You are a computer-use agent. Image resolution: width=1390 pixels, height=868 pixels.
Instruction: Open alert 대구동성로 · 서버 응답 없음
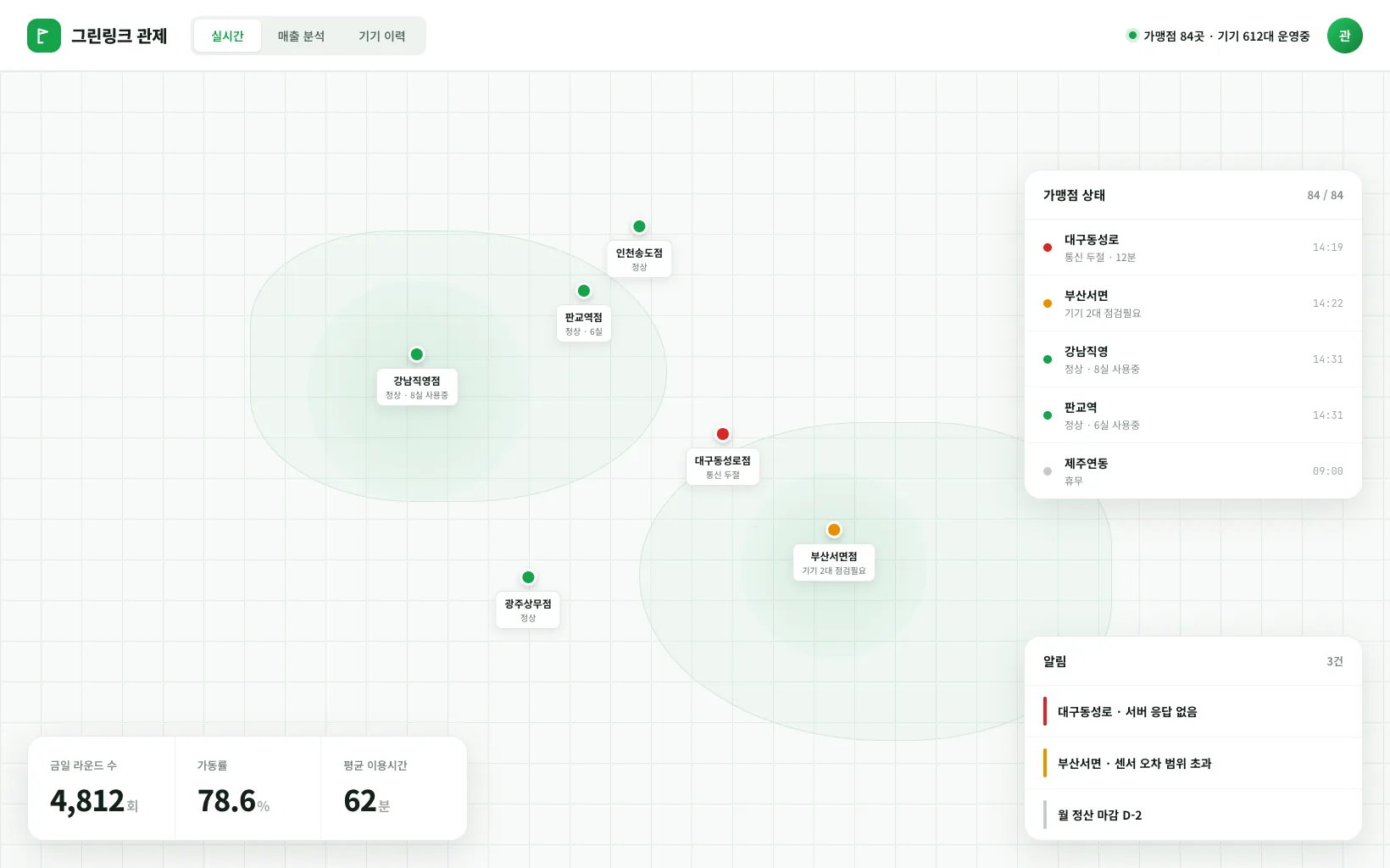click(1193, 712)
